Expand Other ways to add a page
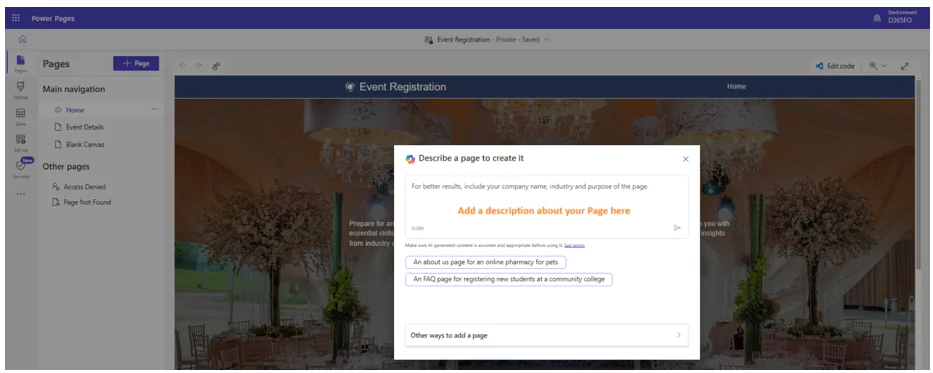Screen dimensions: 933x373 [546, 335]
